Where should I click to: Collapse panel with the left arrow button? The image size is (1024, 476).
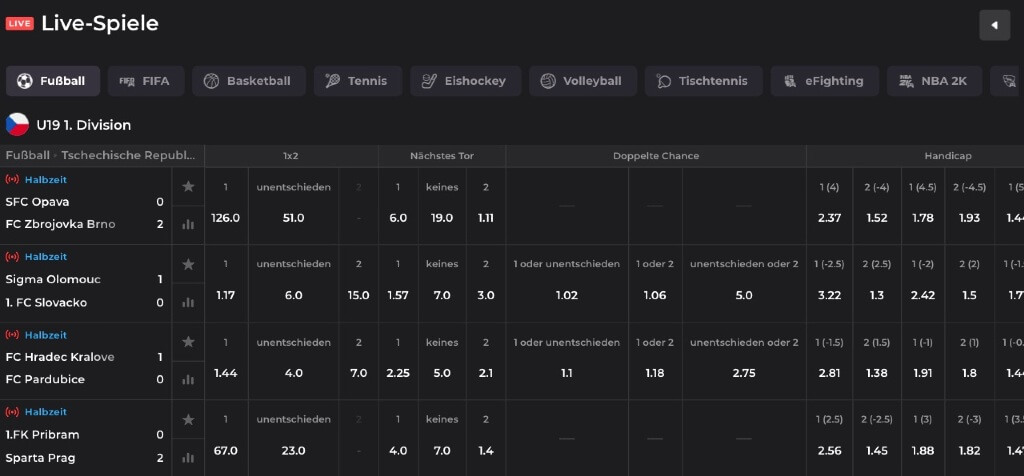click(x=995, y=25)
